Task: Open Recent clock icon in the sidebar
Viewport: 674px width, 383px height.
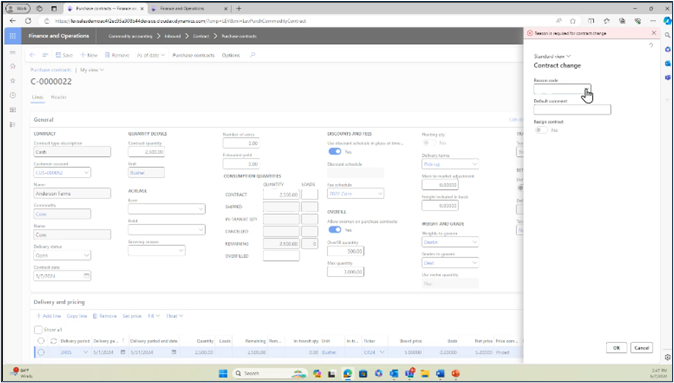Action: click(12, 95)
